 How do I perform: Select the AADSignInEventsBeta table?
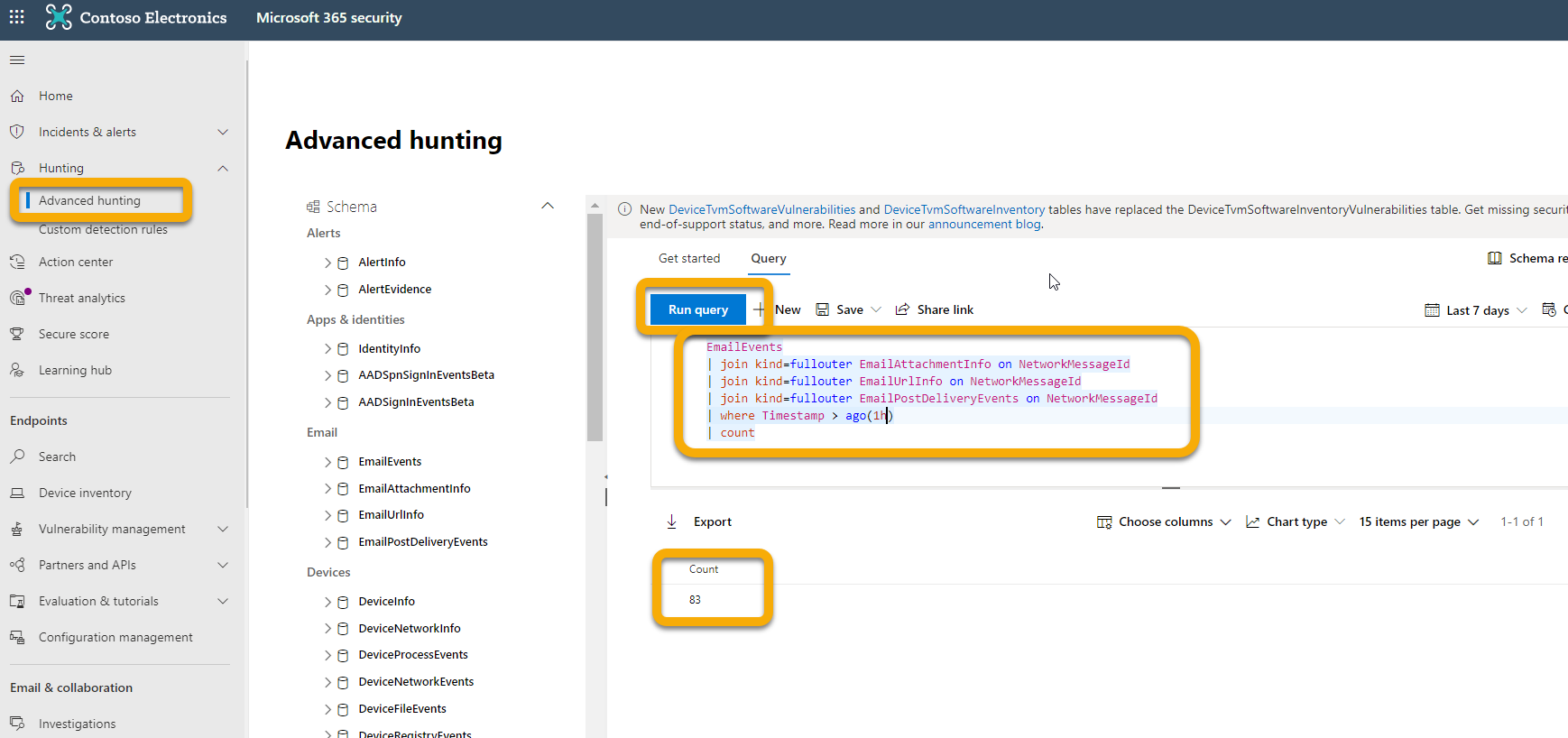416,402
